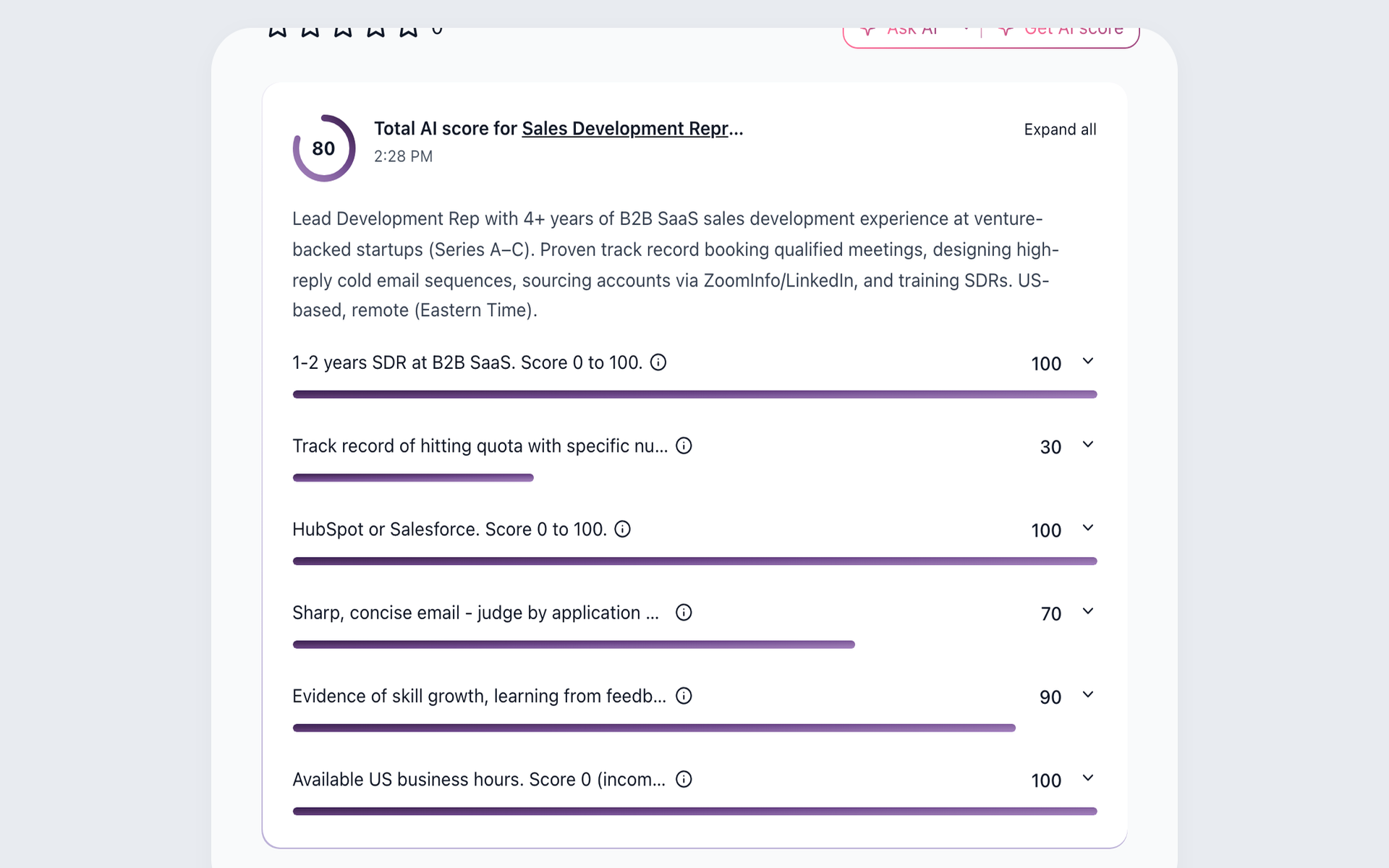Image resolution: width=1389 pixels, height=868 pixels.
Task: Click the score 100 for 1-2 years SDR
Action: point(1046,364)
